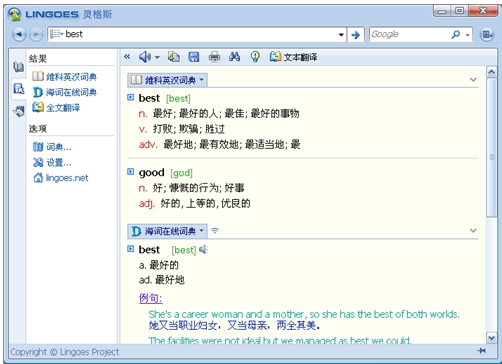Viewport: 502px width, 364px height.
Task: Click the online wifi icon next to 海词在线词典
Action: tap(215, 230)
